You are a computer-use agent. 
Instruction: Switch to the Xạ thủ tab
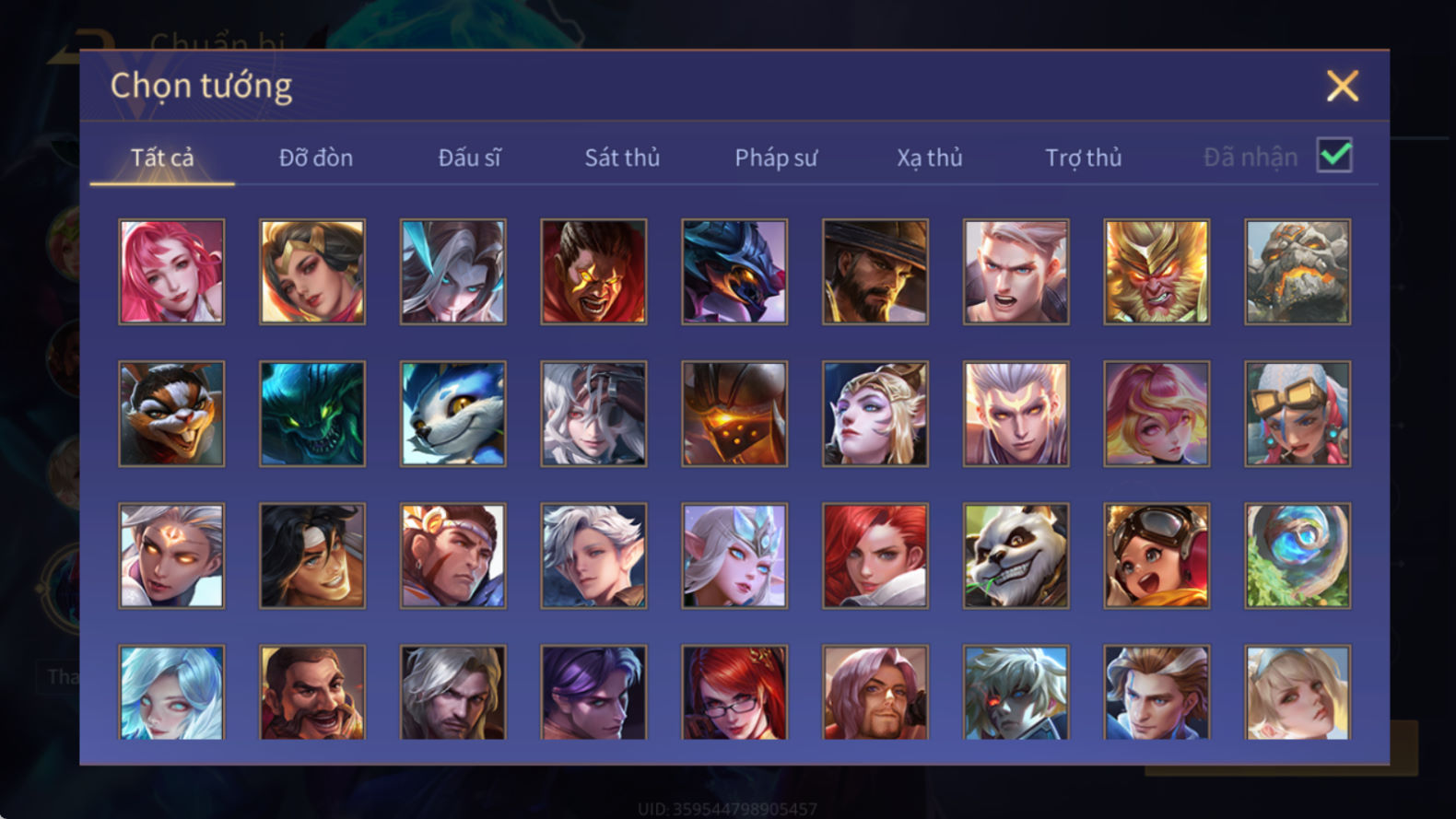[930, 158]
